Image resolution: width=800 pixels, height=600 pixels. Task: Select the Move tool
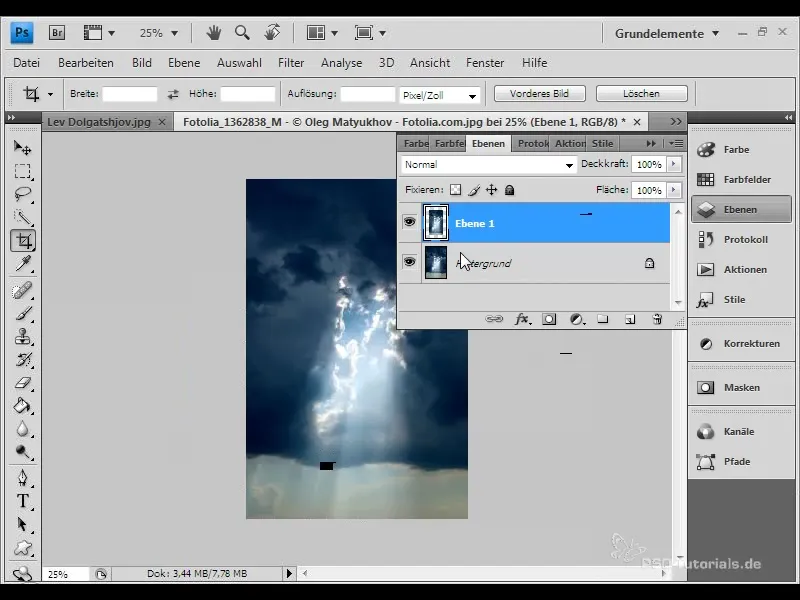pyautogui.click(x=22, y=148)
